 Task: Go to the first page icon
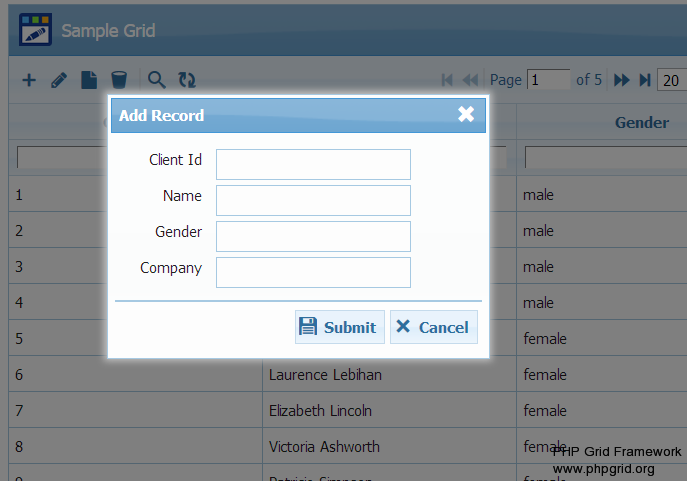click(x=447, y=80)
